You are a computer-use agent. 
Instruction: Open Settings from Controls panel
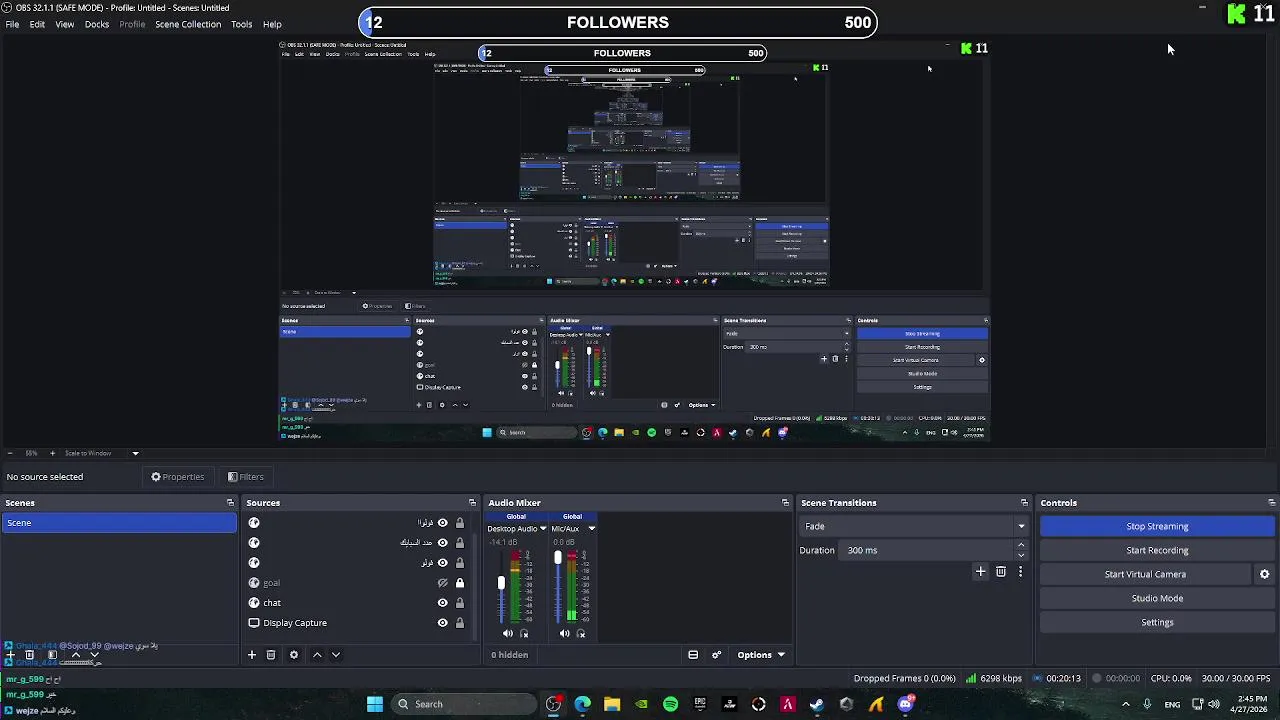click(x=1157, y=622)
